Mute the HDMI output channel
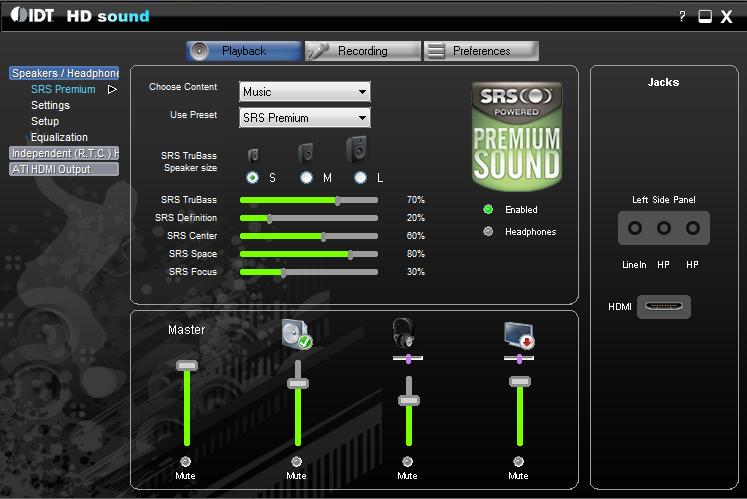Screen dimensions: 747x499 [x=518, y=461]
